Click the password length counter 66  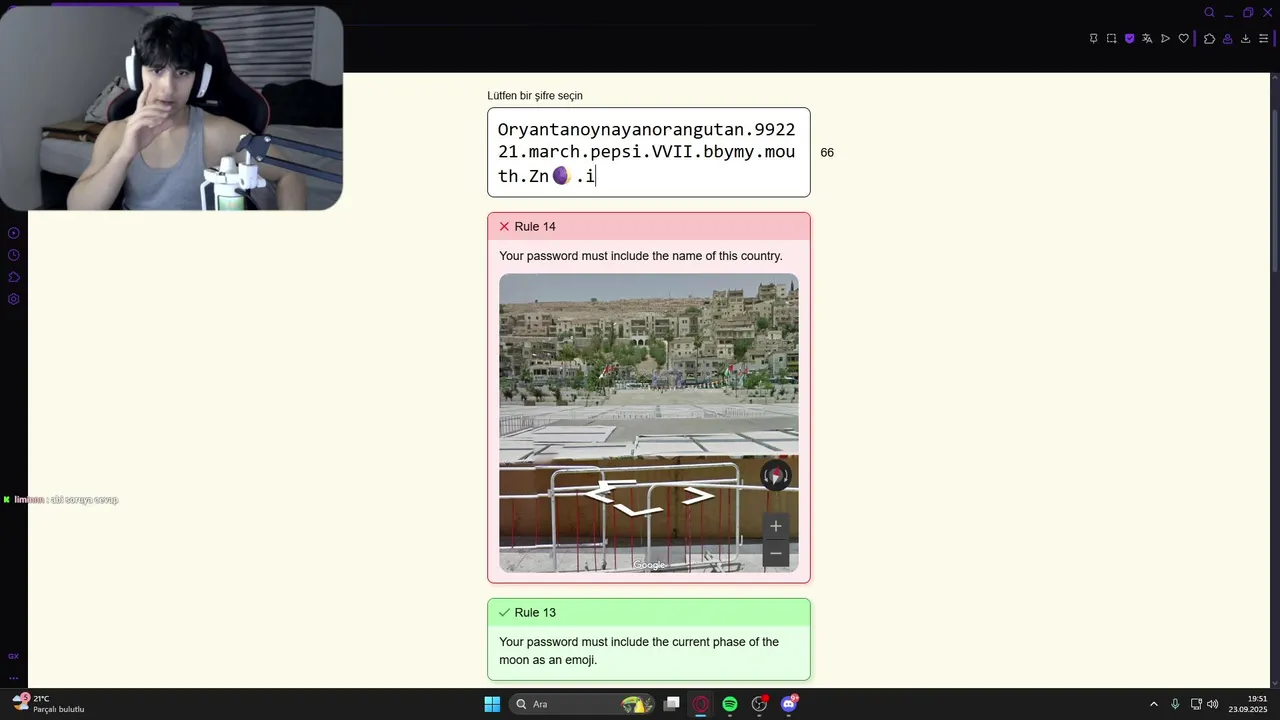pos(827,153)
